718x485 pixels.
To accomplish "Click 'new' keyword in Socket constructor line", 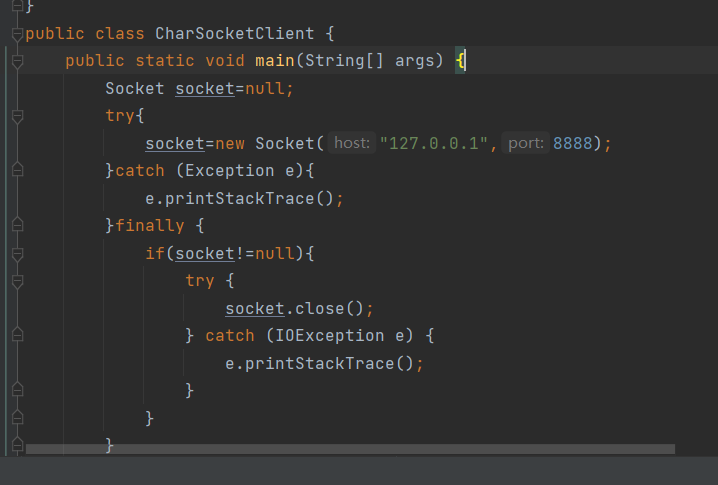I will [x=230, y=143].
